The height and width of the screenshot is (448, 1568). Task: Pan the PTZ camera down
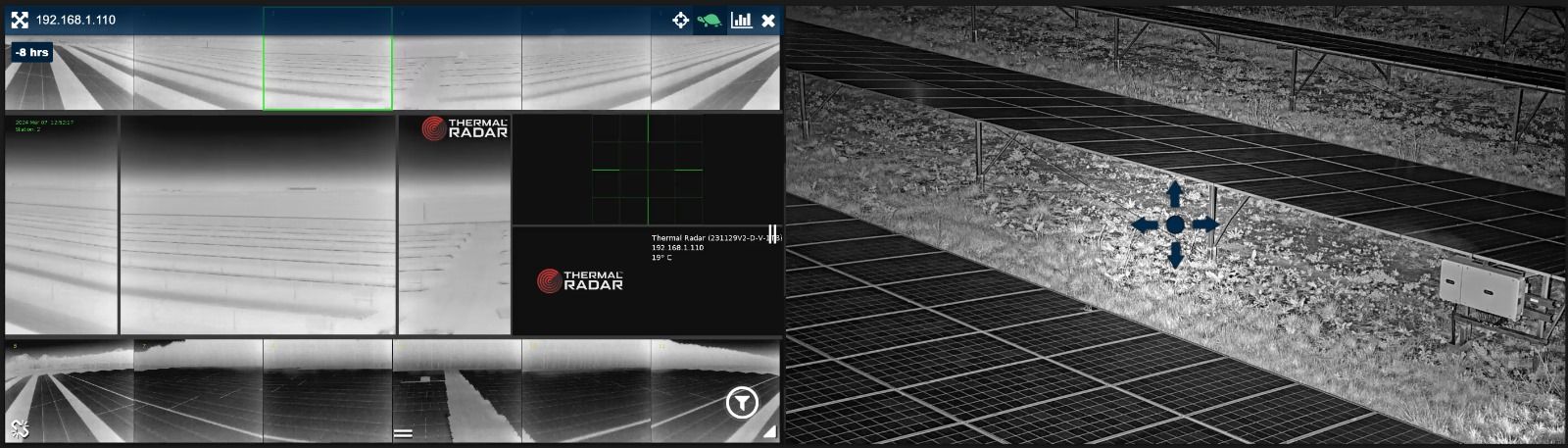pos(1174,256)
